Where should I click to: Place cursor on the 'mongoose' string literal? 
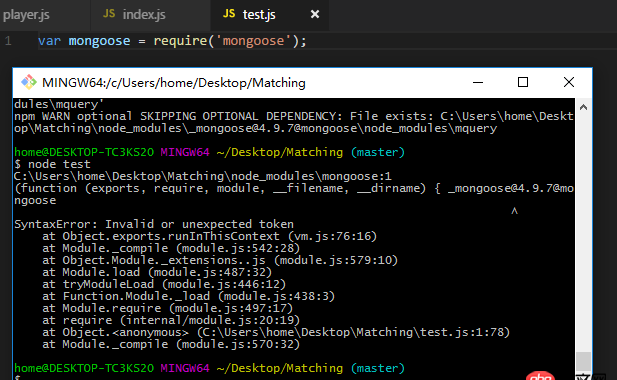pyautogui.click(x=253, y=41)
